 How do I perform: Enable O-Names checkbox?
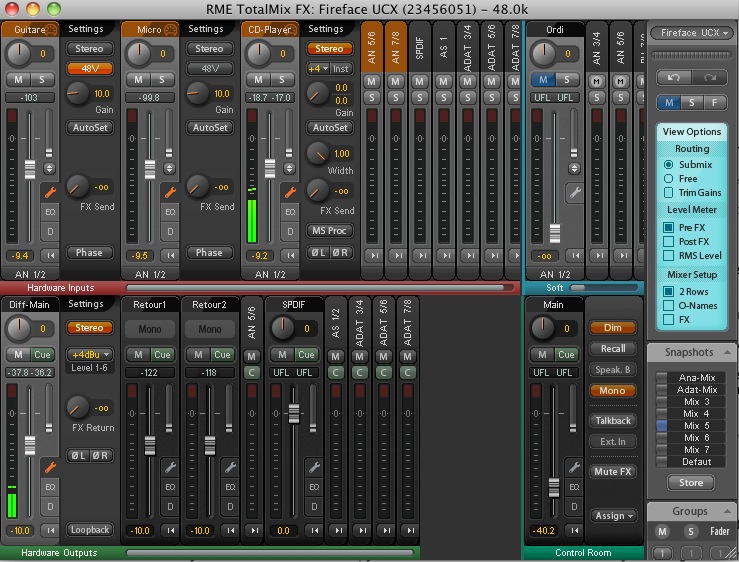click(x=668, y=306)
